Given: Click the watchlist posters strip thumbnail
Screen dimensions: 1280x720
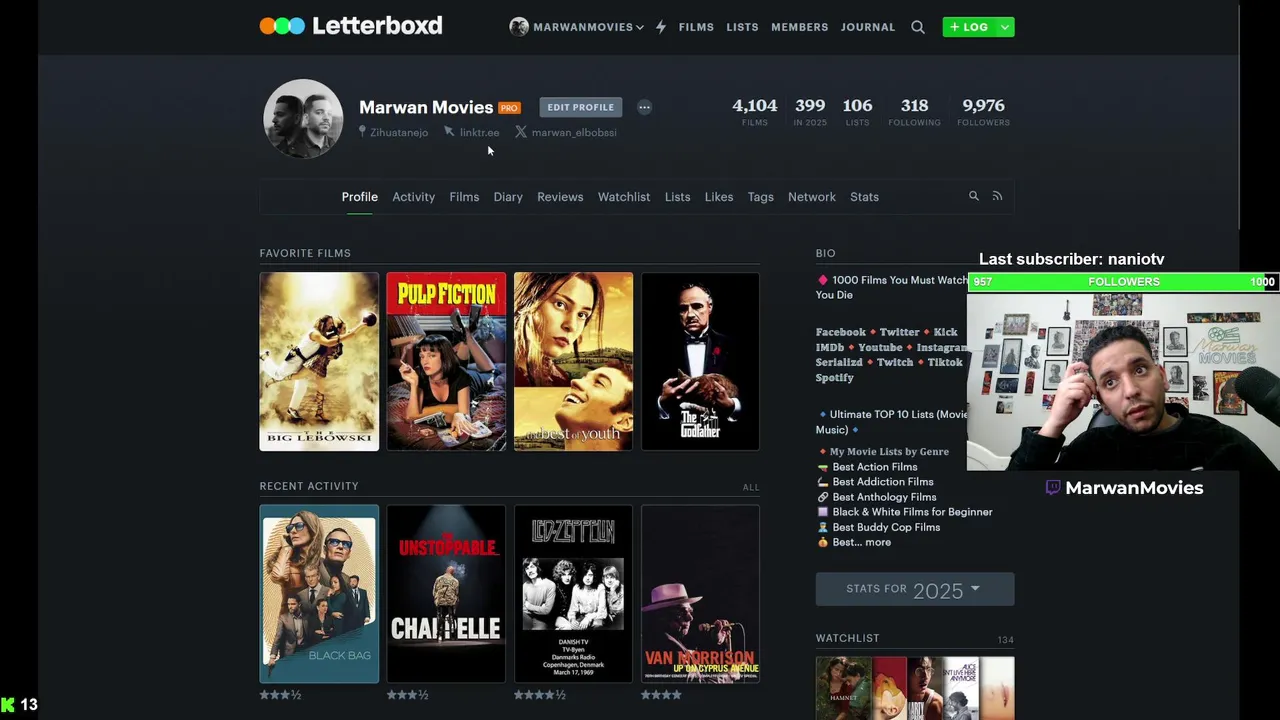Looking at the screenshot, I should coord(915,688).
